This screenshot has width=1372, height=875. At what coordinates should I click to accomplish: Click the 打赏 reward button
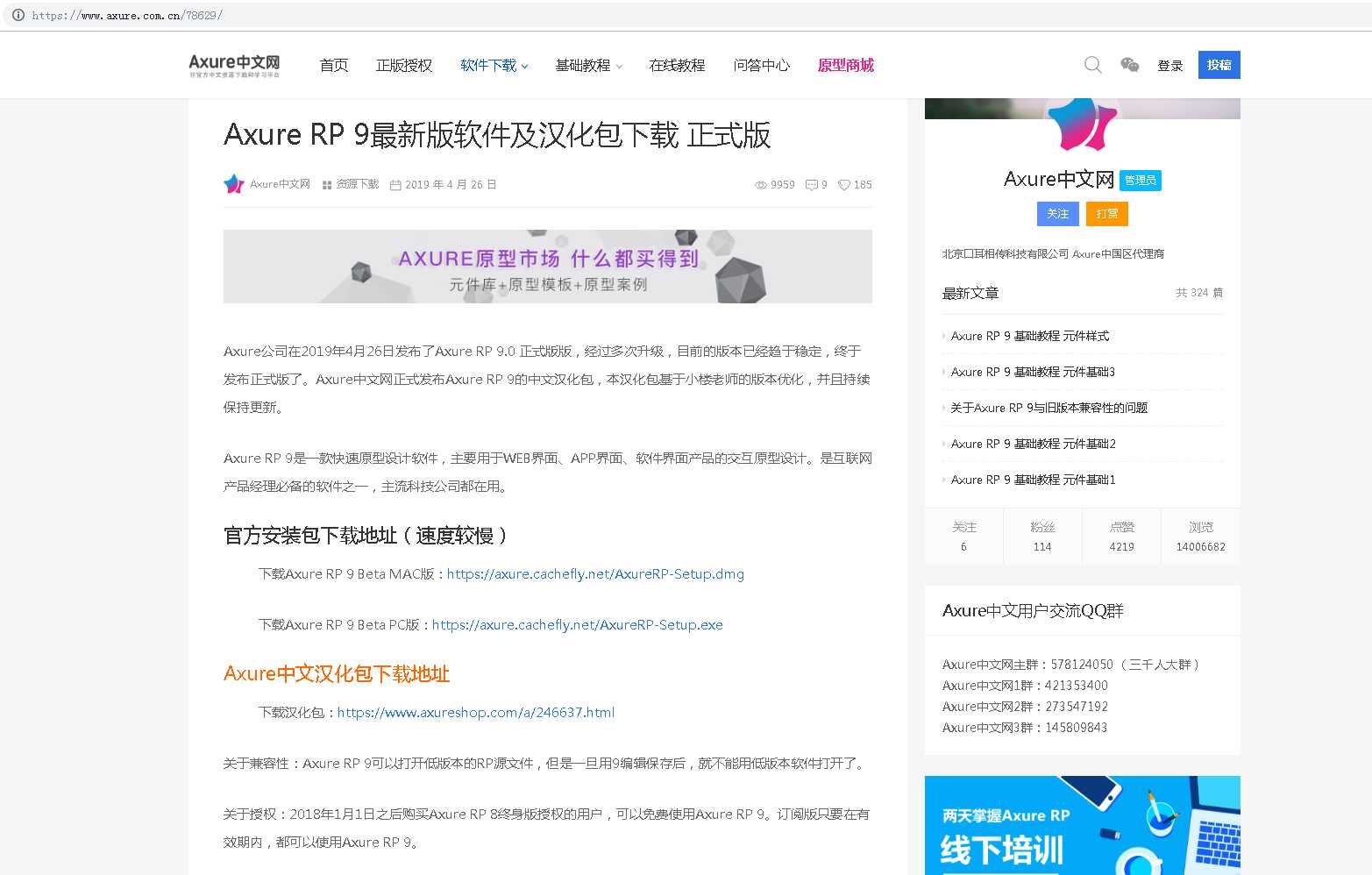coord(1107,214)
